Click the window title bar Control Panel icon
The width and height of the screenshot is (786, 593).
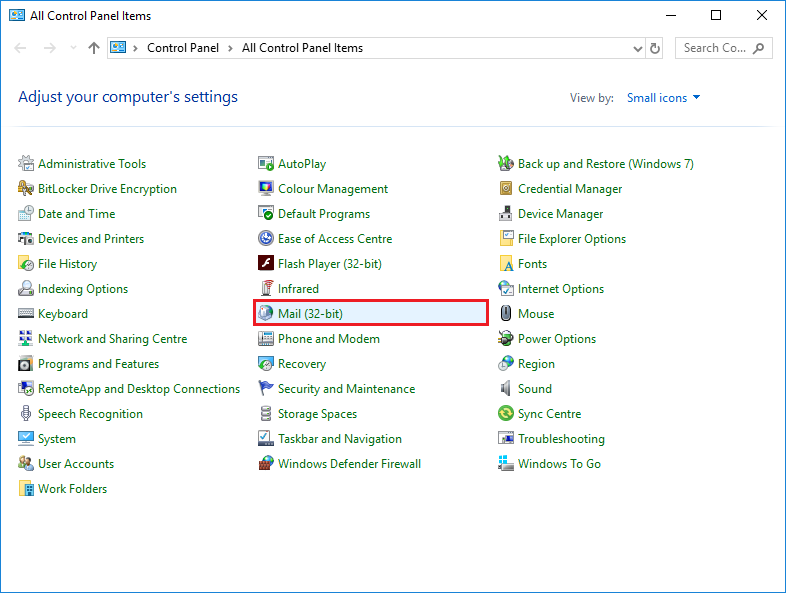[17, 16]
